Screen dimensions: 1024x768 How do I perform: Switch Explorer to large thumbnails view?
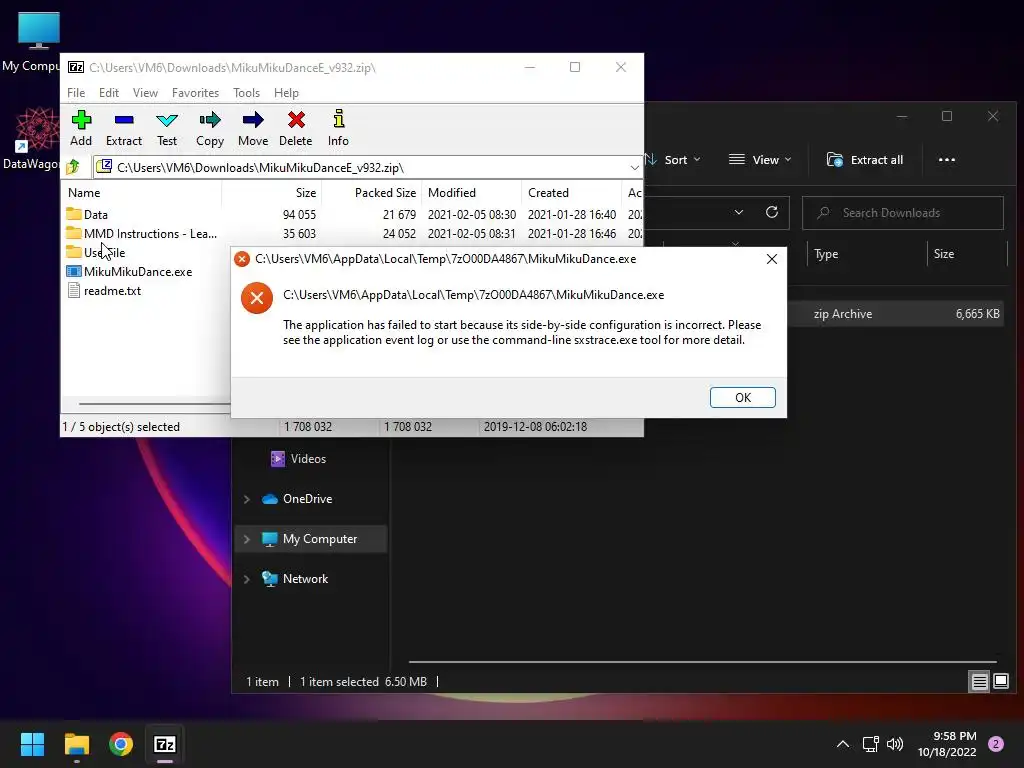pos(1001,682)
